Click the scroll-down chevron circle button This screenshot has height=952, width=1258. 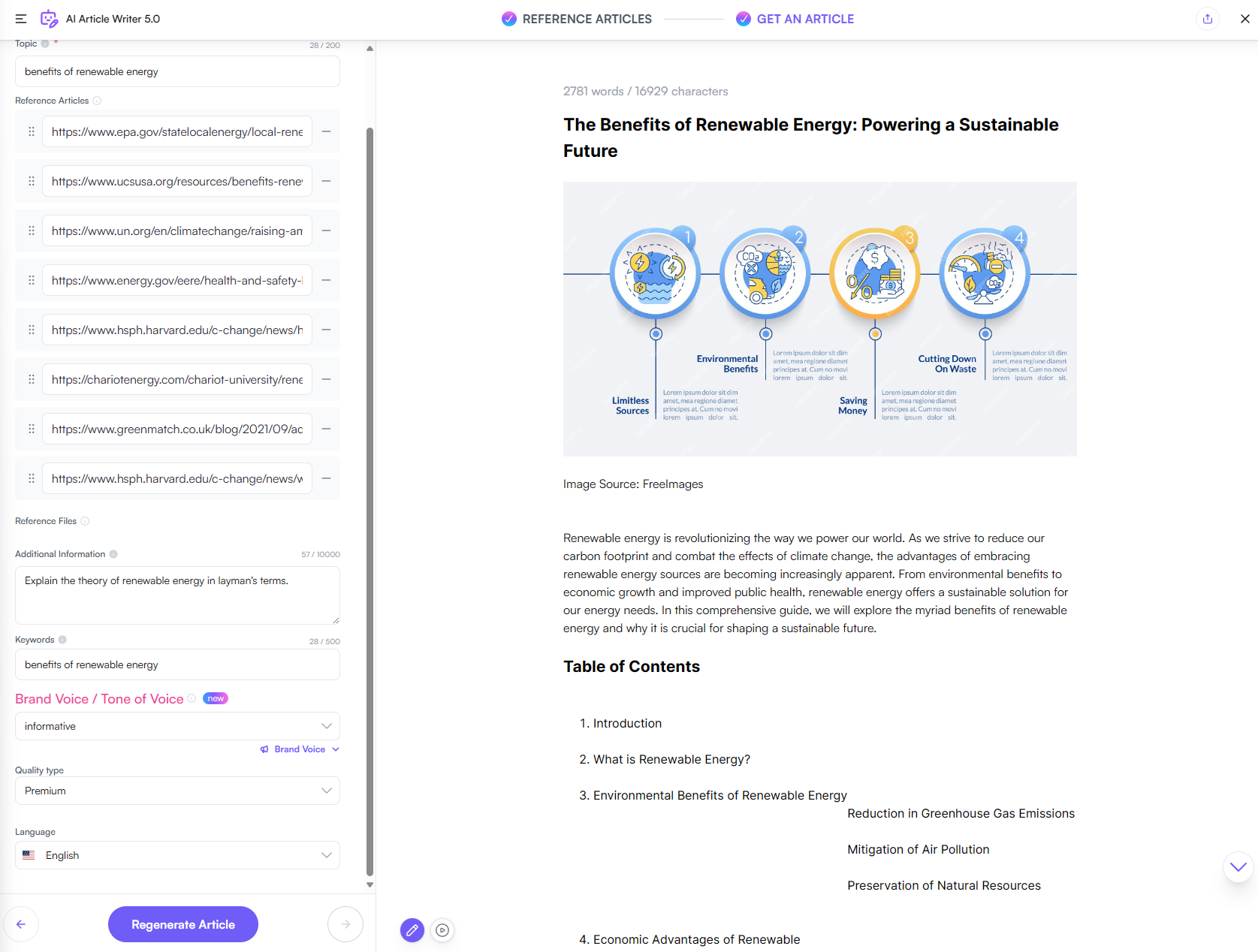click(x=1238, y=867)
